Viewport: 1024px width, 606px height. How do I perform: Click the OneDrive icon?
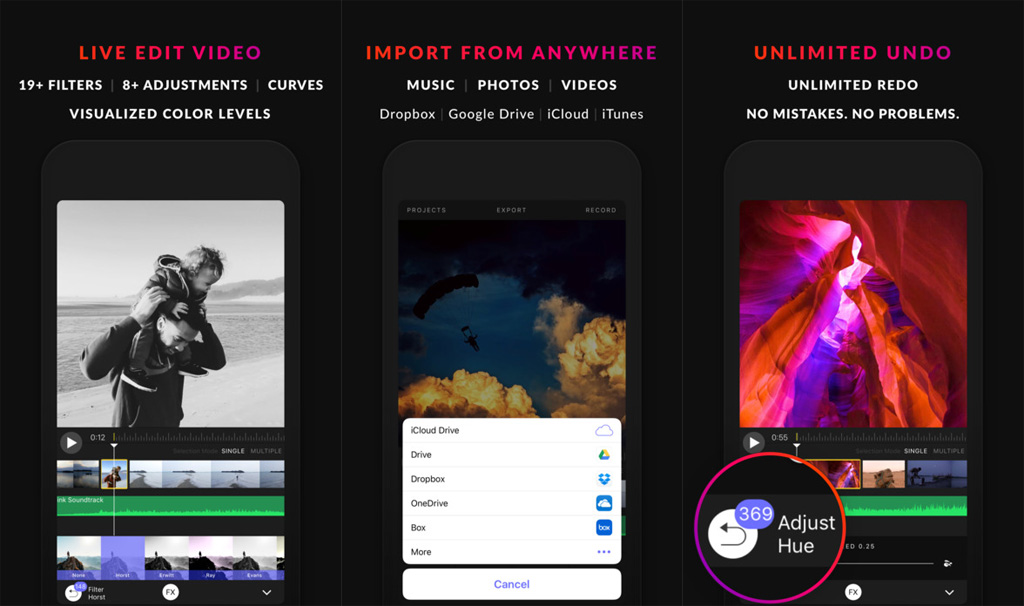coord(603,503)
